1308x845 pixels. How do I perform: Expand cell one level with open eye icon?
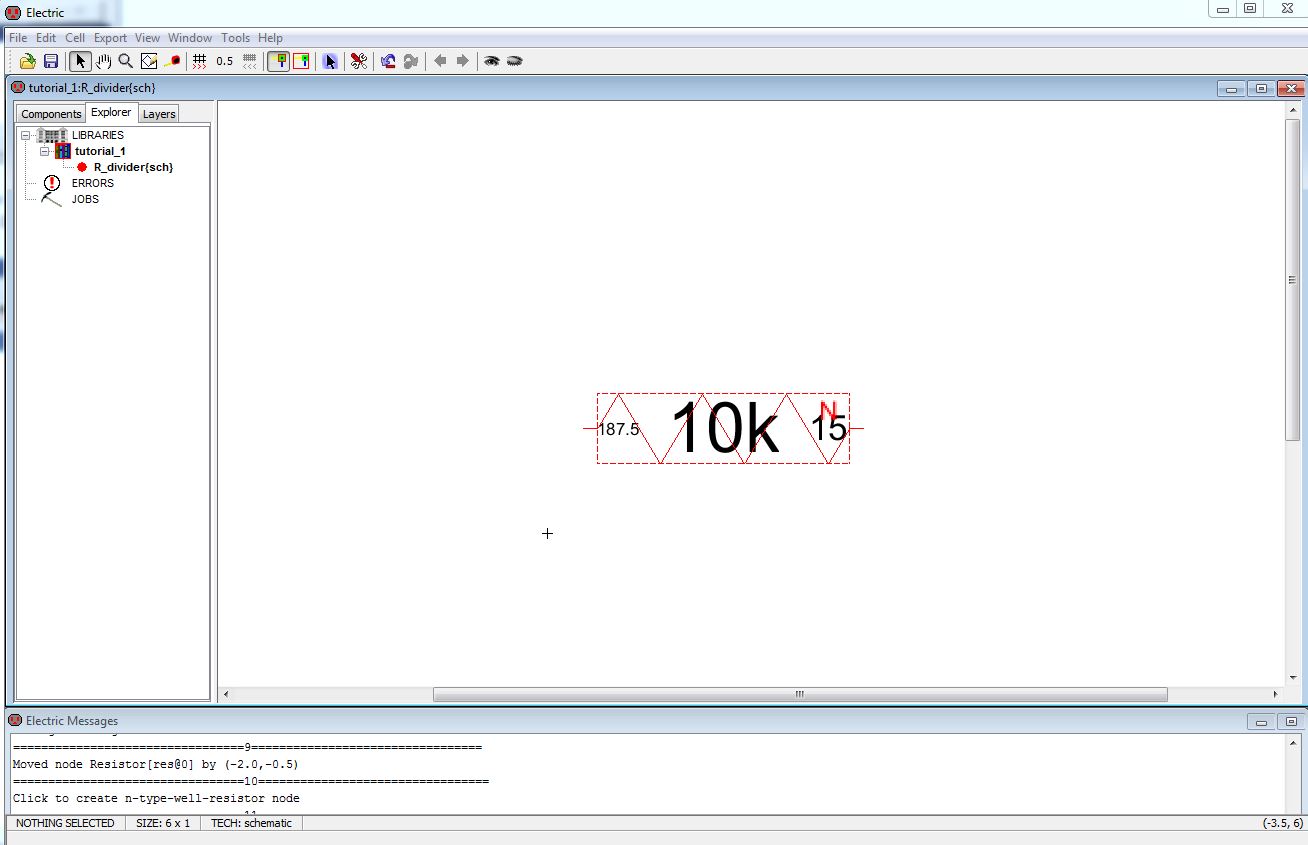click(491, 61)
